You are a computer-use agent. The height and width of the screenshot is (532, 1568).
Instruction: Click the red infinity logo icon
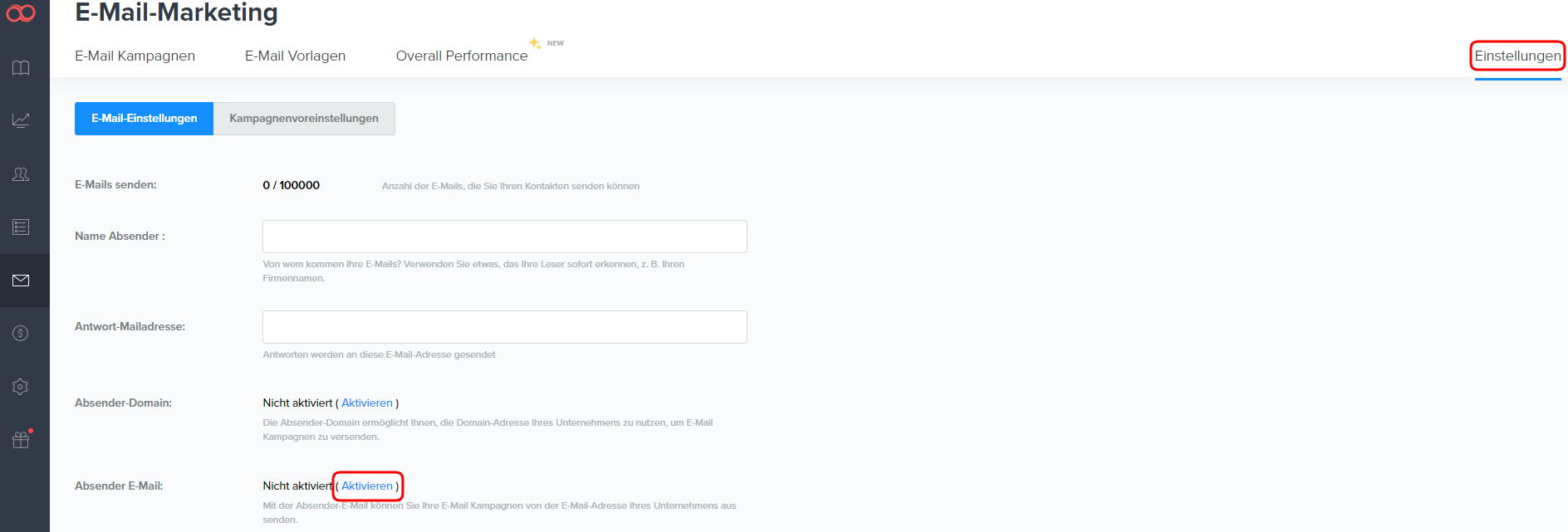21,13
